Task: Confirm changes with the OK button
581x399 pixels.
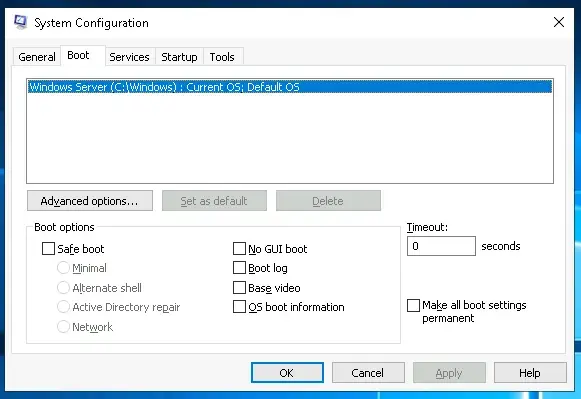Action: click(x=287, y=373)
